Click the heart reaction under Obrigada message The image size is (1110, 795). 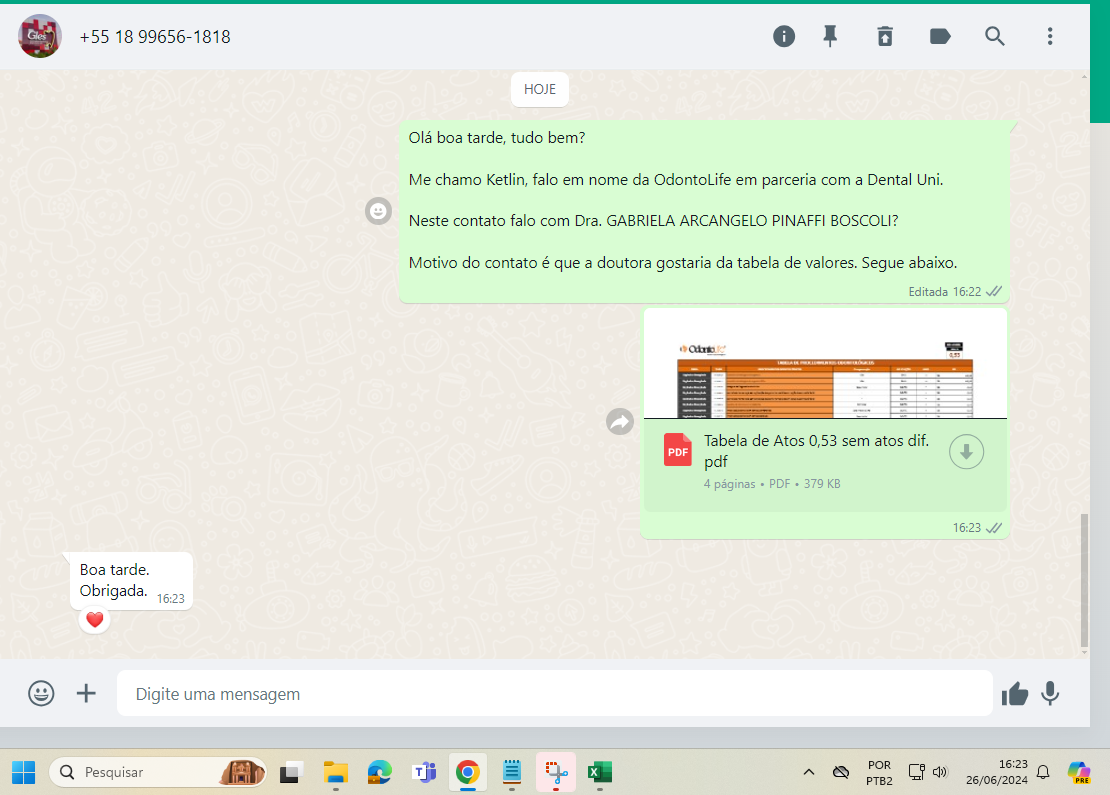(x=95, y=620)
